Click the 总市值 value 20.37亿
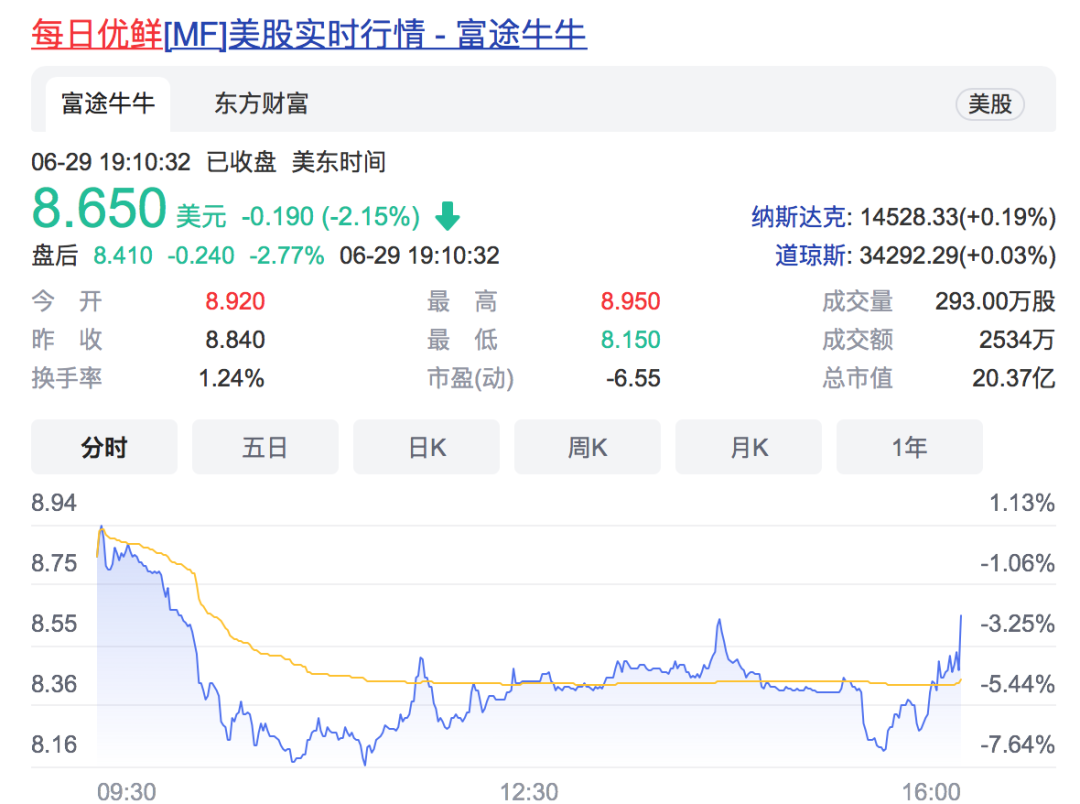 [1014, 378]
